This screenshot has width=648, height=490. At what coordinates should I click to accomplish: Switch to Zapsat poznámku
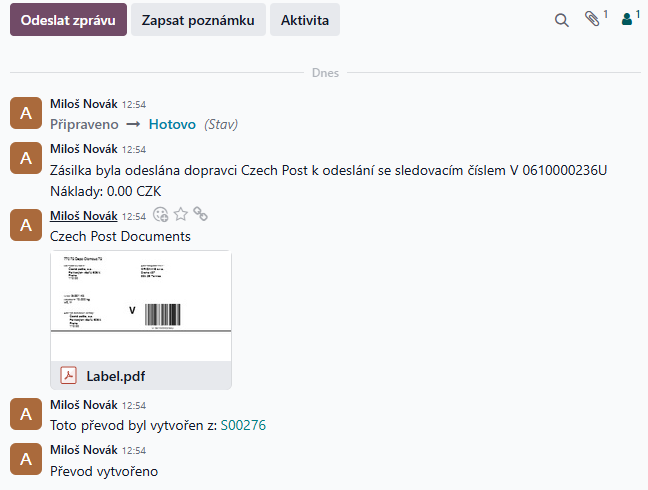(198, 20)
